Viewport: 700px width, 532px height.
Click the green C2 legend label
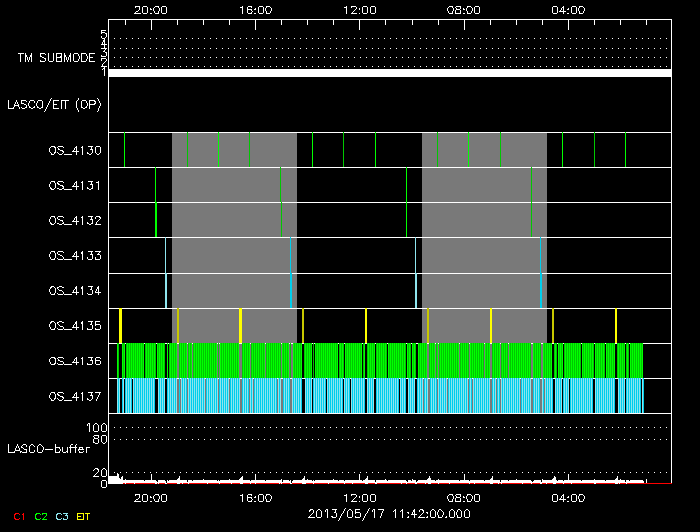tap(41, 516)
